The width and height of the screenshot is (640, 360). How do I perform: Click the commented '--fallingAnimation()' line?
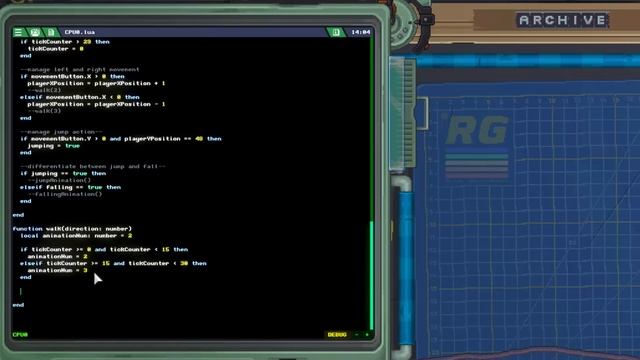click(x=65, y=194)
